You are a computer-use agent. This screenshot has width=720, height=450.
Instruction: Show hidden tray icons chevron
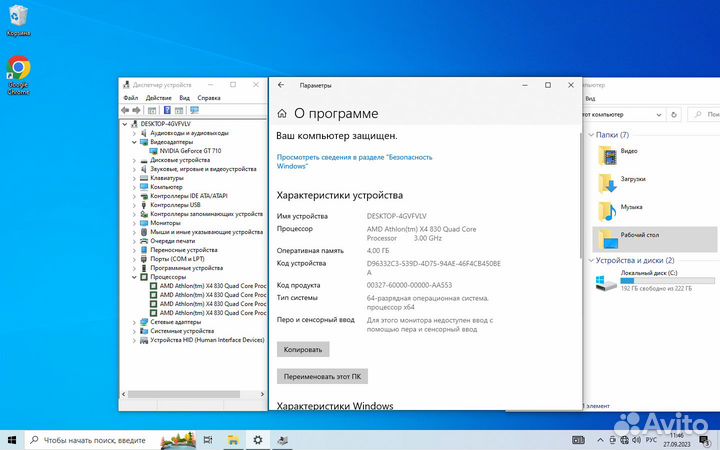(x=600, y=440)
